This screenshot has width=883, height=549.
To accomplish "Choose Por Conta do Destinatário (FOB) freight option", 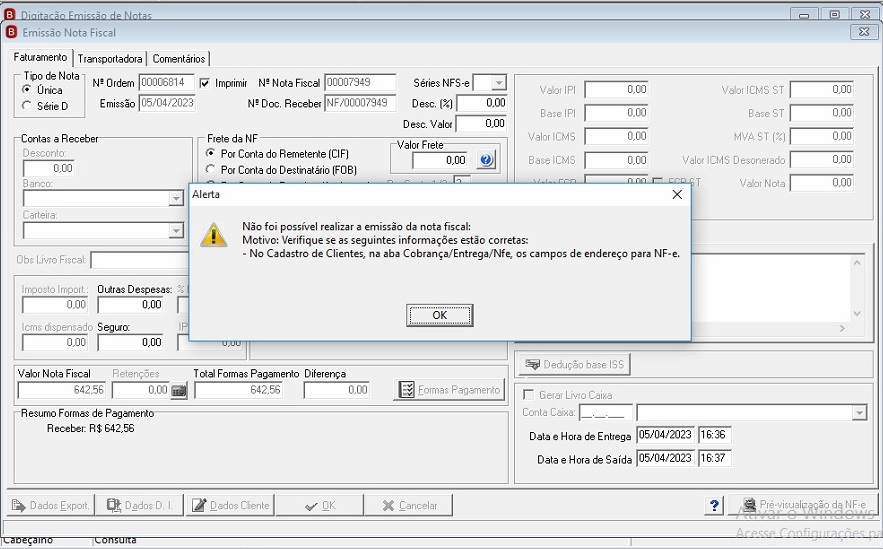I will click(211, 169).
